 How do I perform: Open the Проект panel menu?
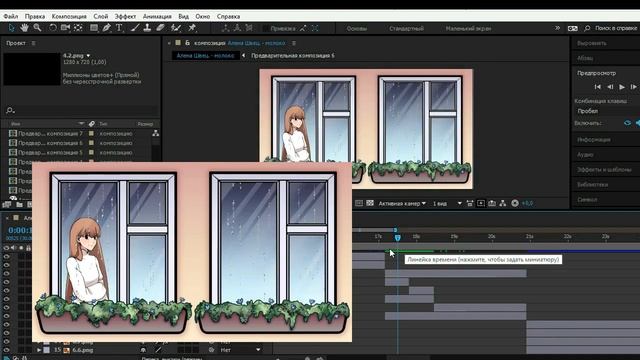(x=33, y=43)
